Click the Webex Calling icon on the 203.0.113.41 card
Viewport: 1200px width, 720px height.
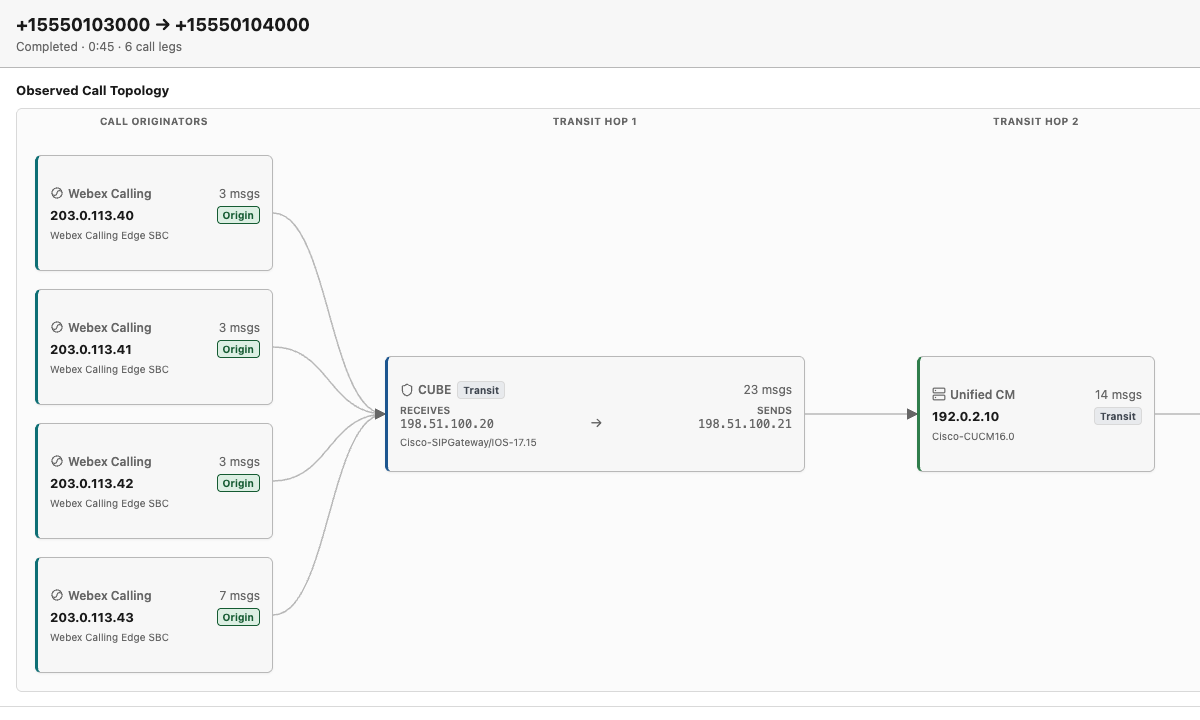[x=57, y=328]
